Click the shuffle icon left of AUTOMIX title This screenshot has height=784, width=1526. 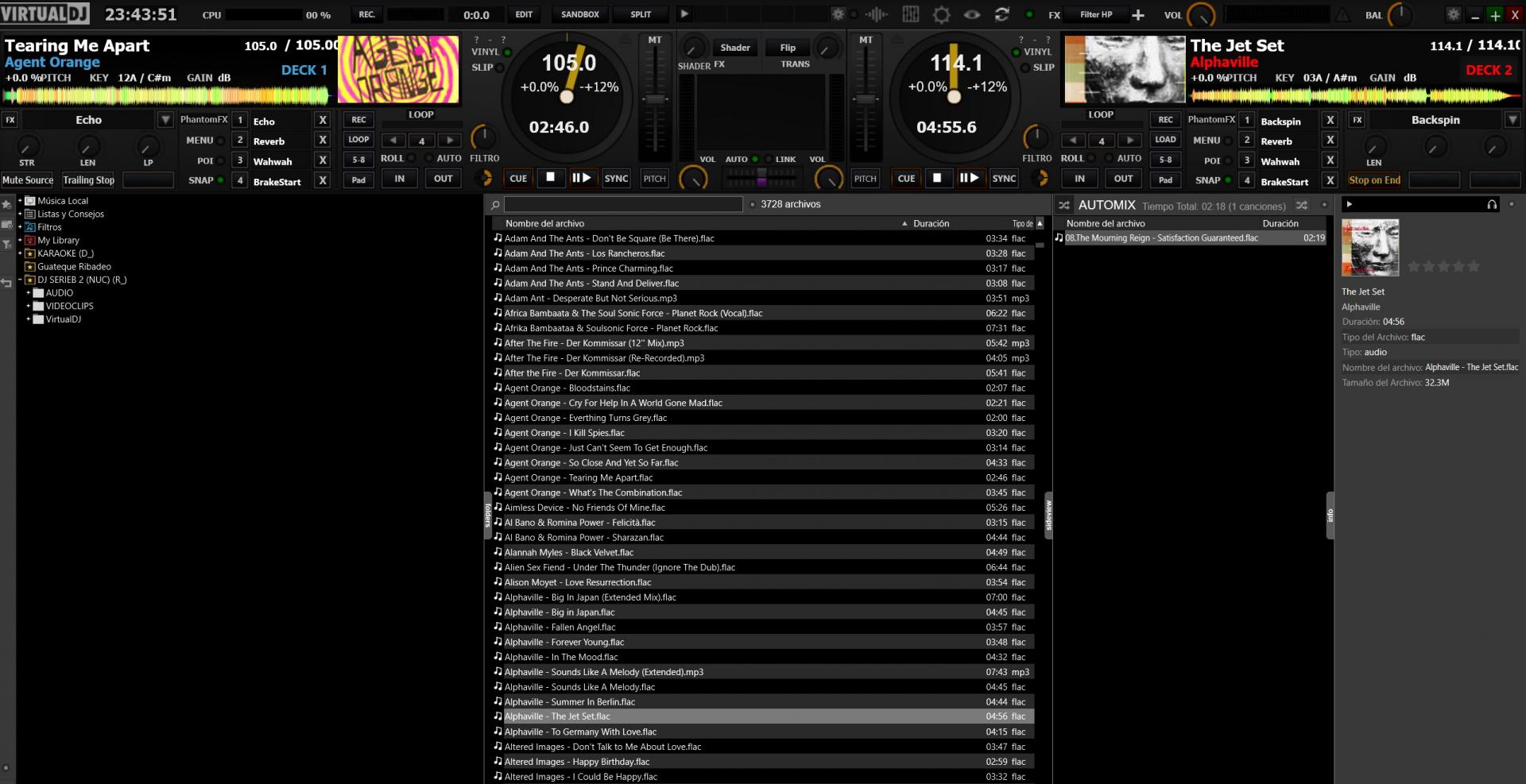(x=1064, y=205)
